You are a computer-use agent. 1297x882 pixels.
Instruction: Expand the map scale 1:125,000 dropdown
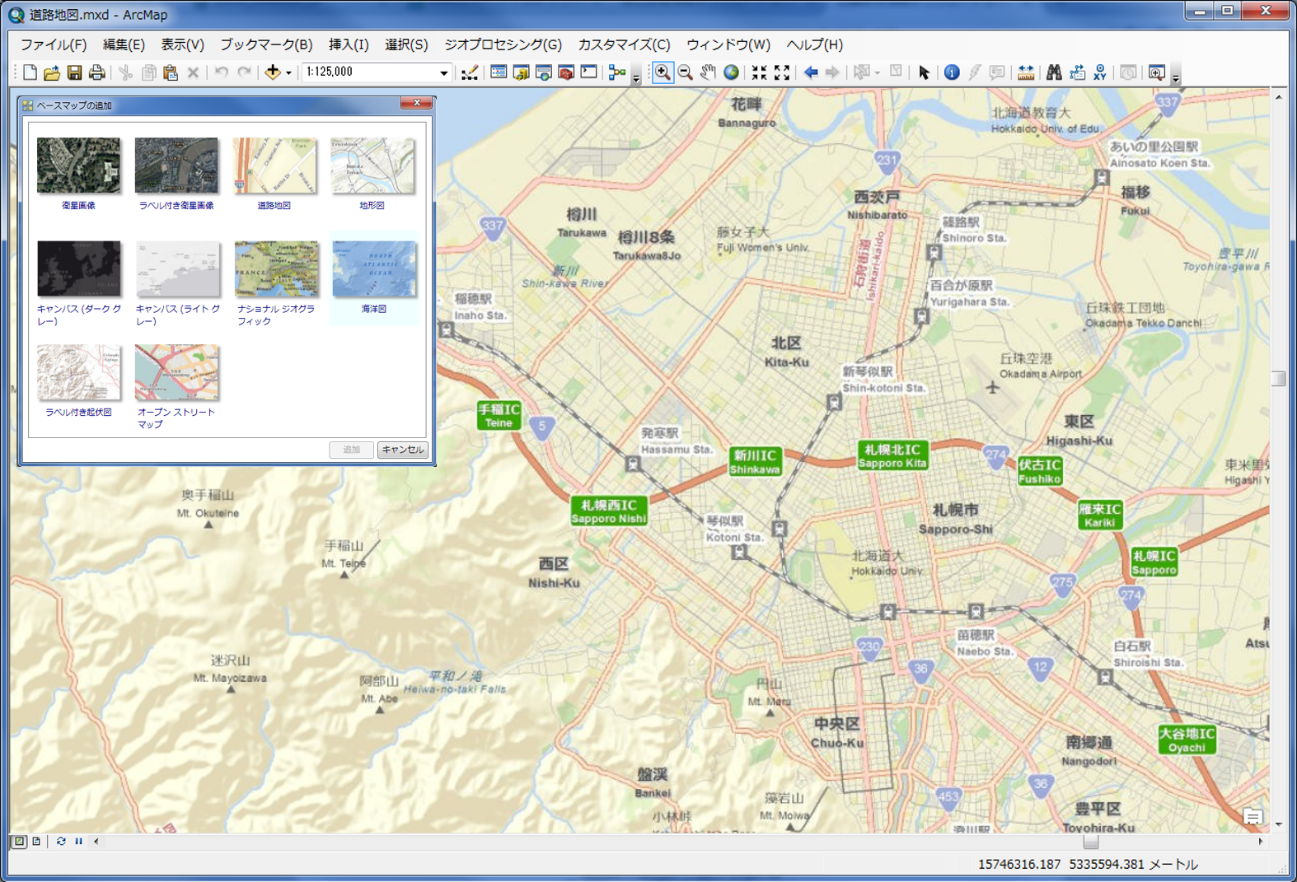(444, 73)
